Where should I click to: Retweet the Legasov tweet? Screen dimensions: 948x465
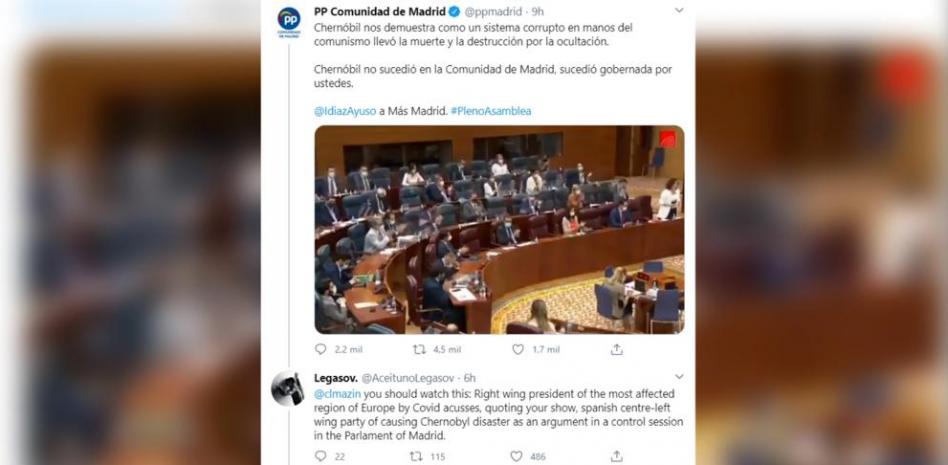[x=416, y=457]
